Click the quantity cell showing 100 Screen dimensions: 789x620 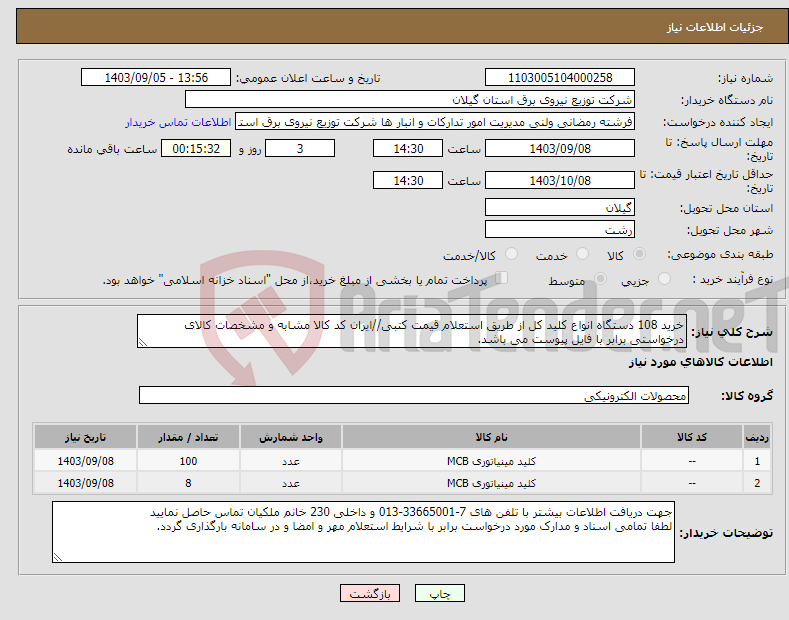[188, 461]
